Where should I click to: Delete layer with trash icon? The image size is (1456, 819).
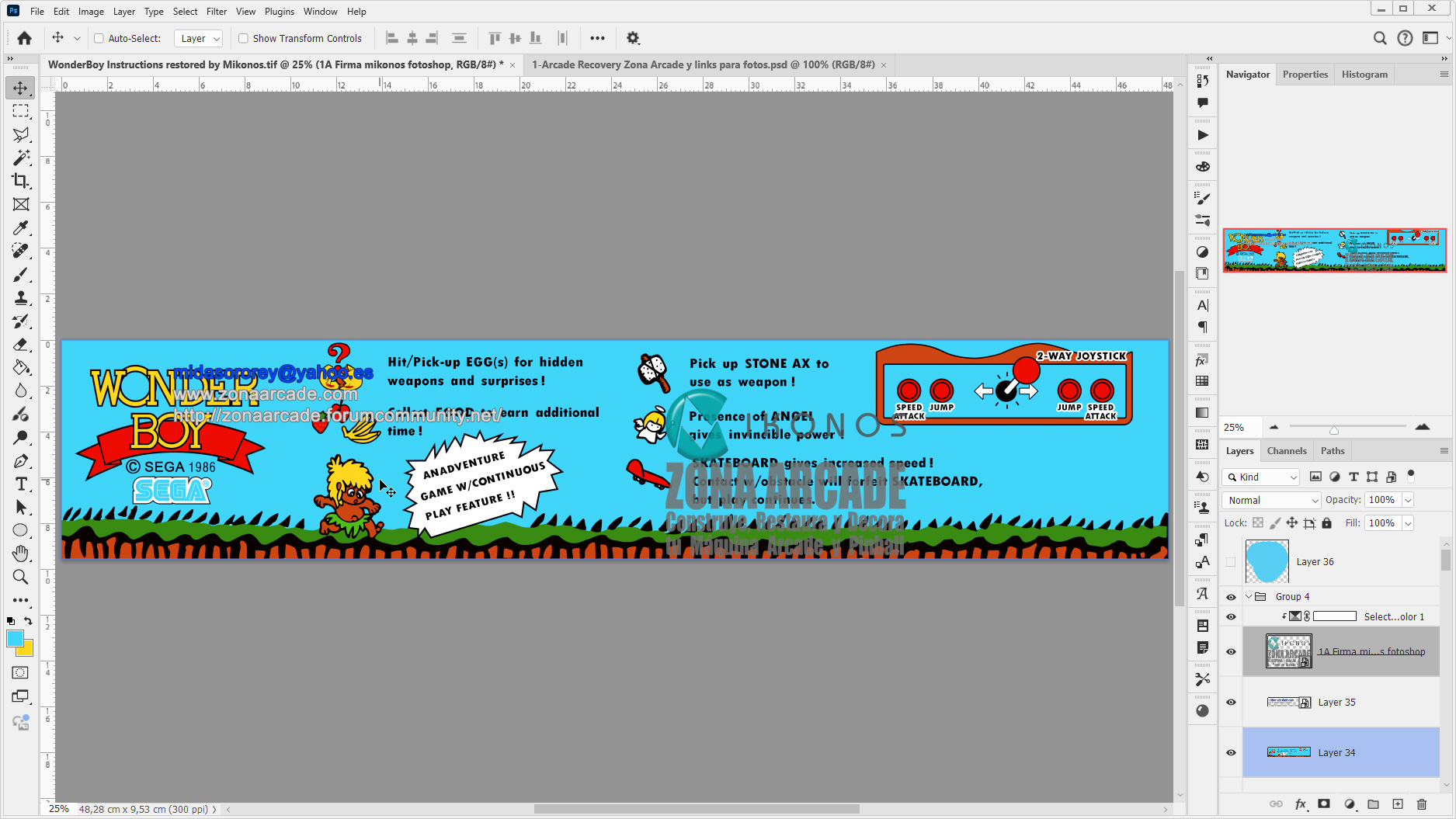1422,804
